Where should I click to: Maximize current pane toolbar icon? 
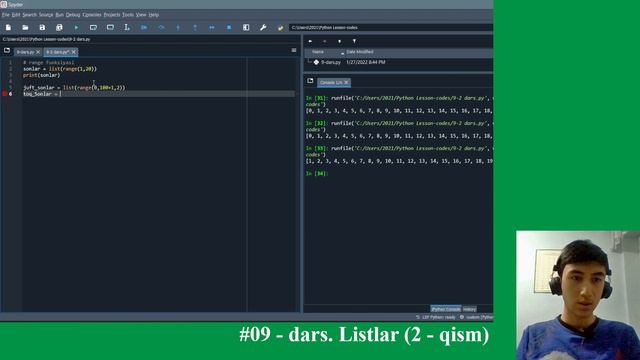[x=246, y=27]
